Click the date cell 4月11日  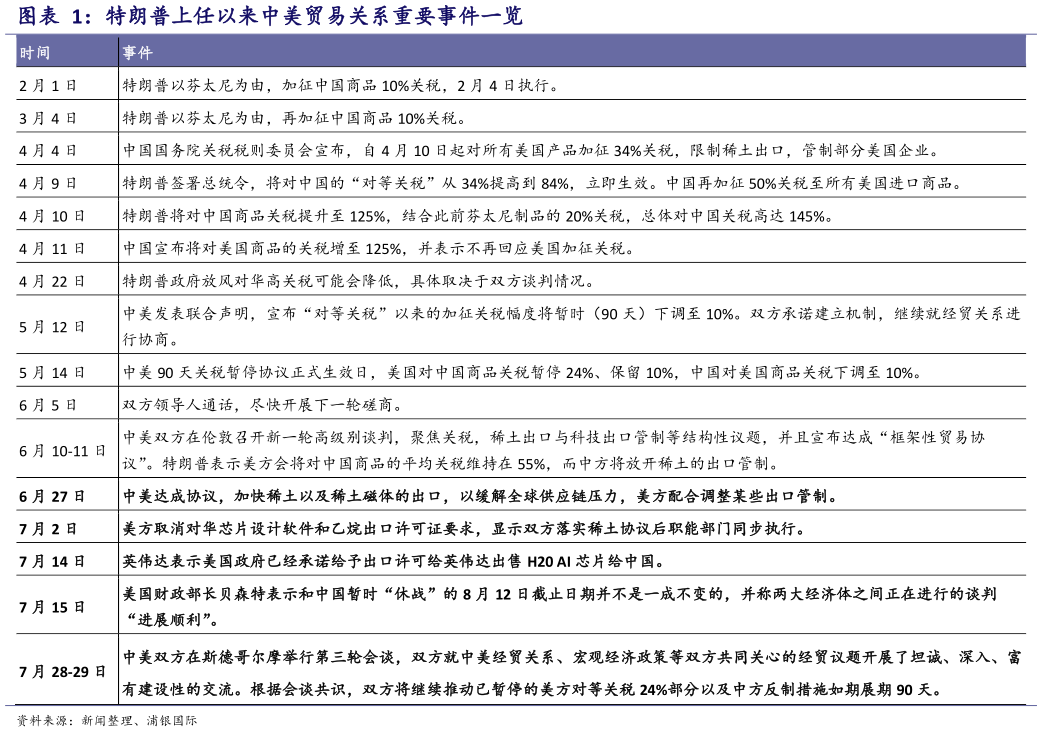(52, 248)
